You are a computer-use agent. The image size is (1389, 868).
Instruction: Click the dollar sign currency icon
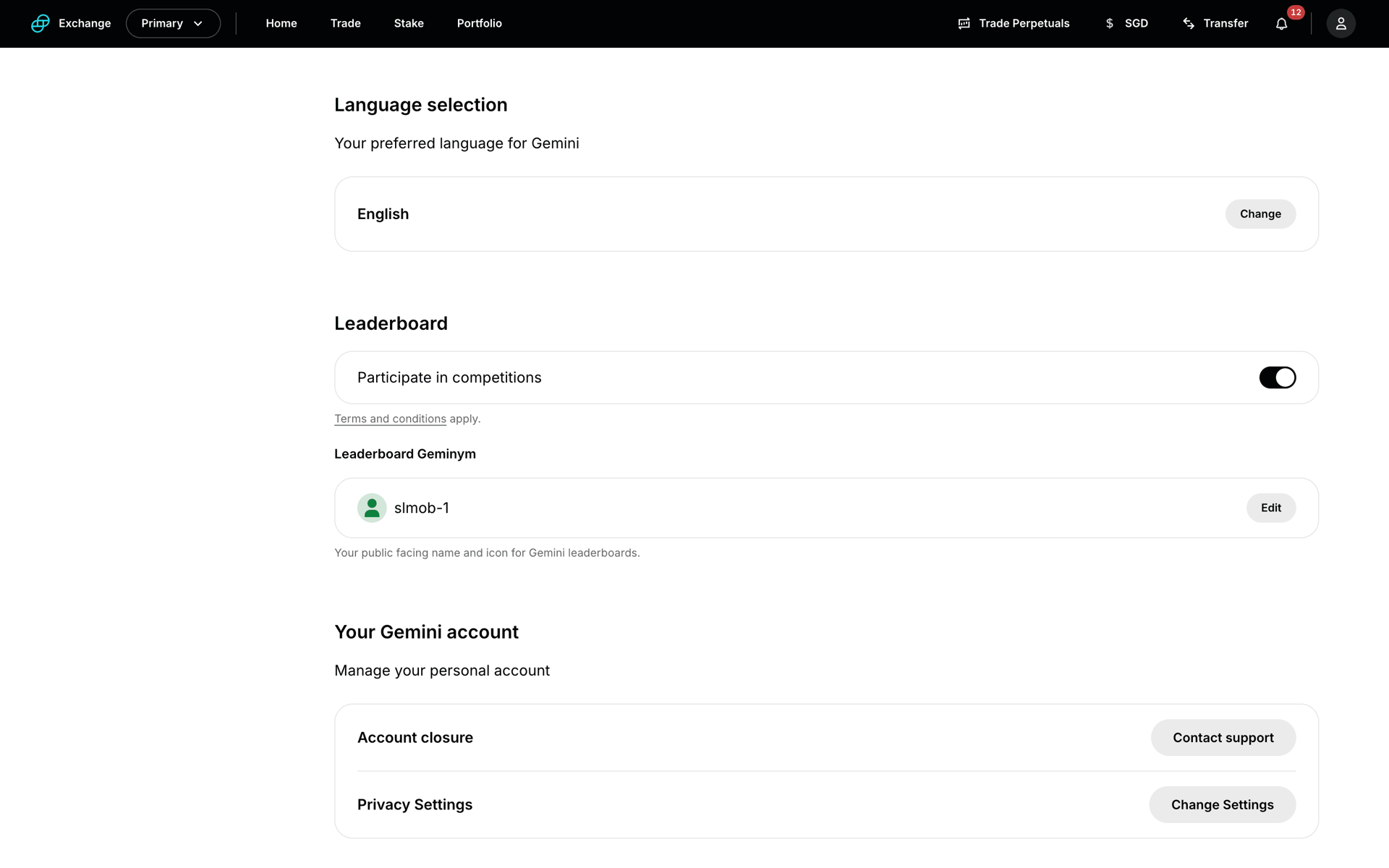(1109, 23)
